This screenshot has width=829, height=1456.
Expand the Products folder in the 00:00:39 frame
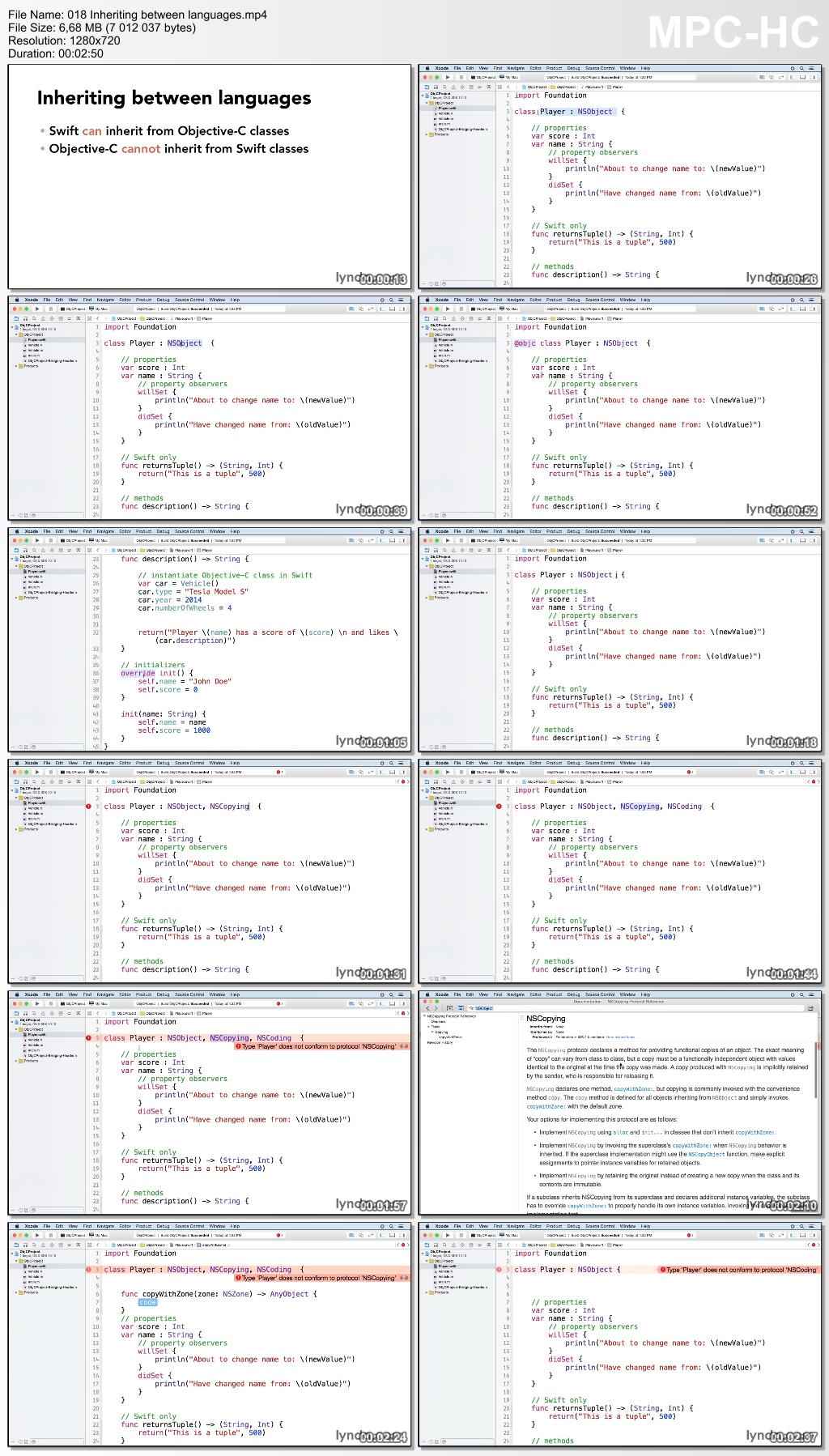(15, 366)
